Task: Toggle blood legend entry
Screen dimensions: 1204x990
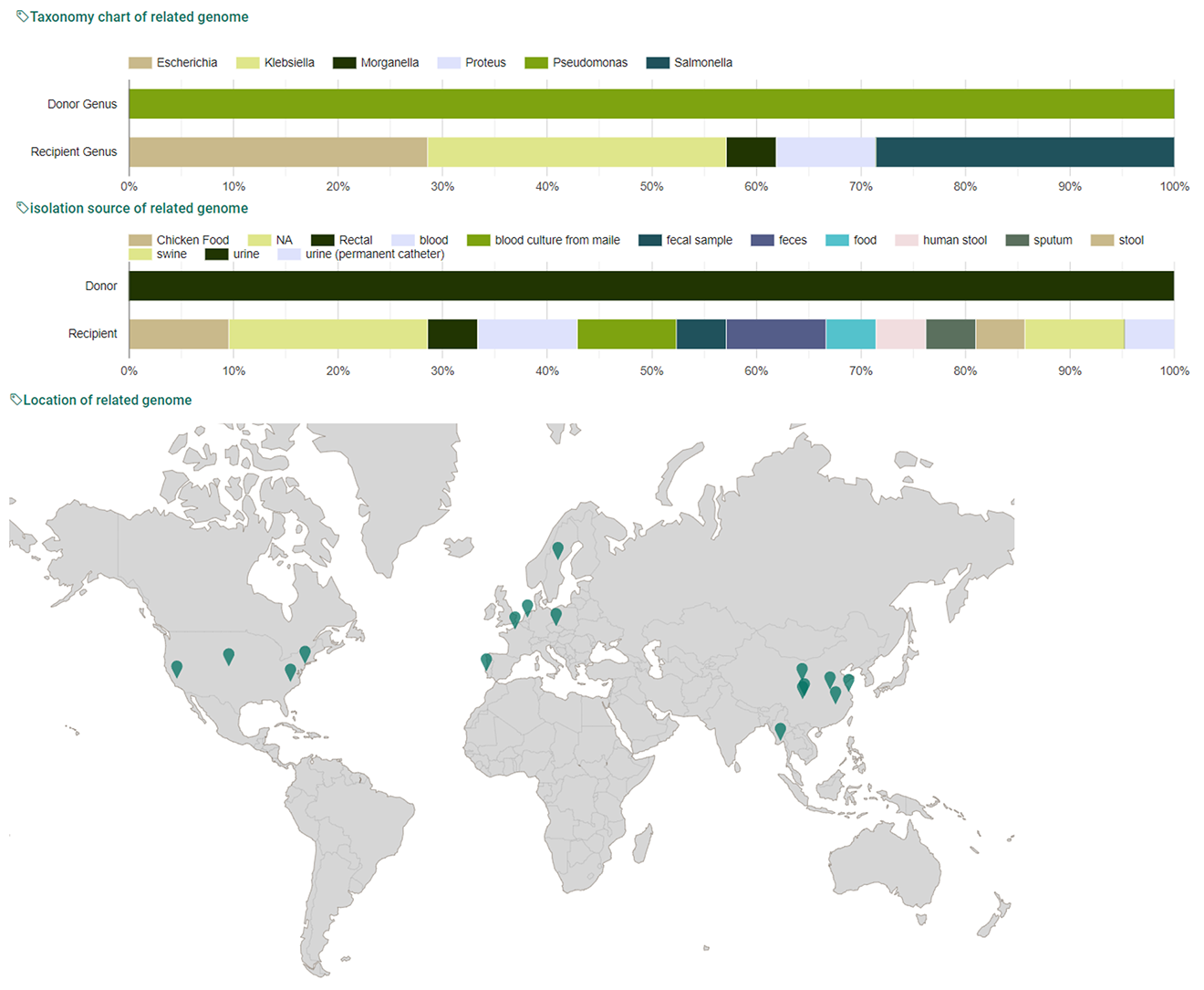Action: point(420,240)
